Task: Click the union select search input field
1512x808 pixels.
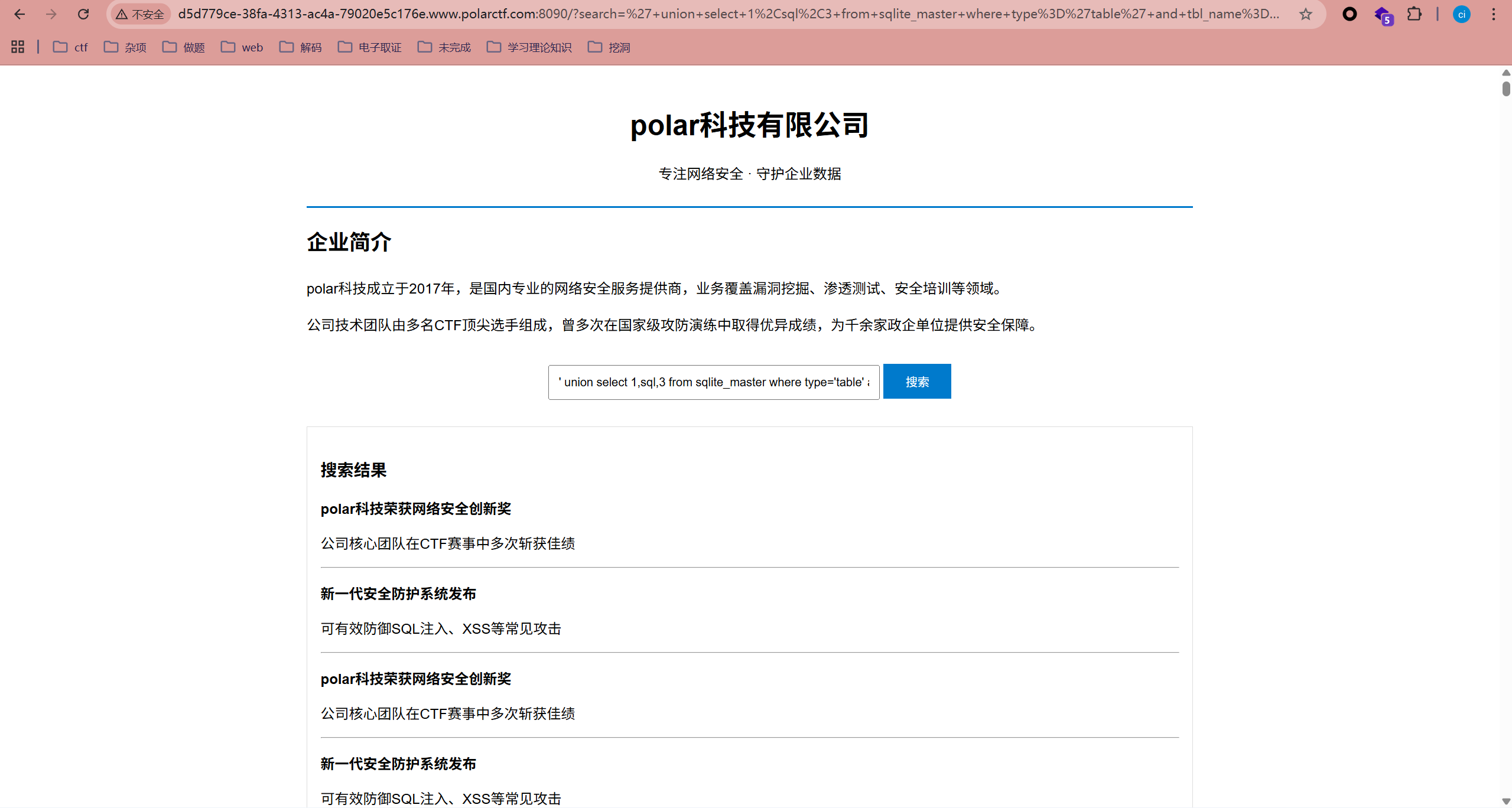Action: [713, 382]
